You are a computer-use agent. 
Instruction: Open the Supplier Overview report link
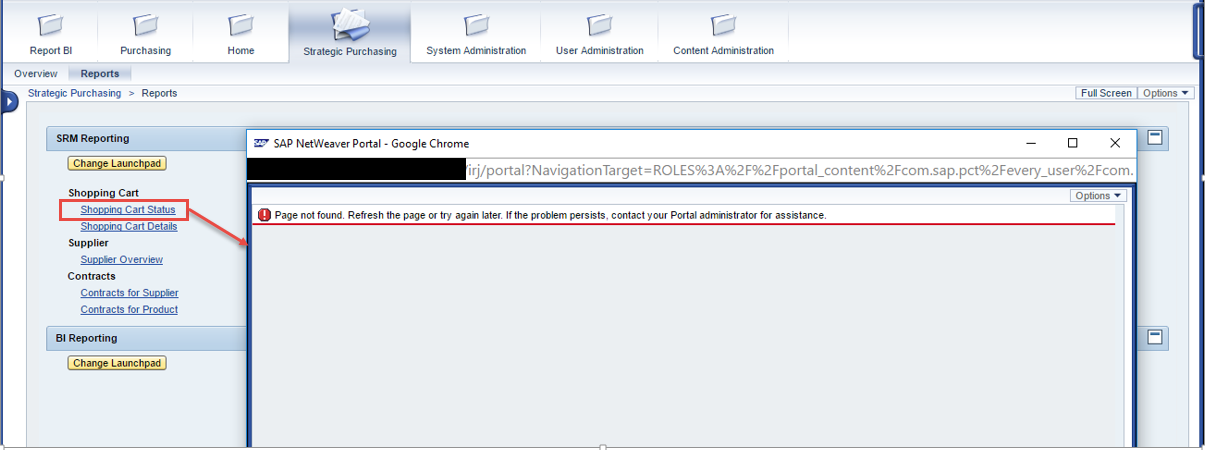click(x=122, y=259)
